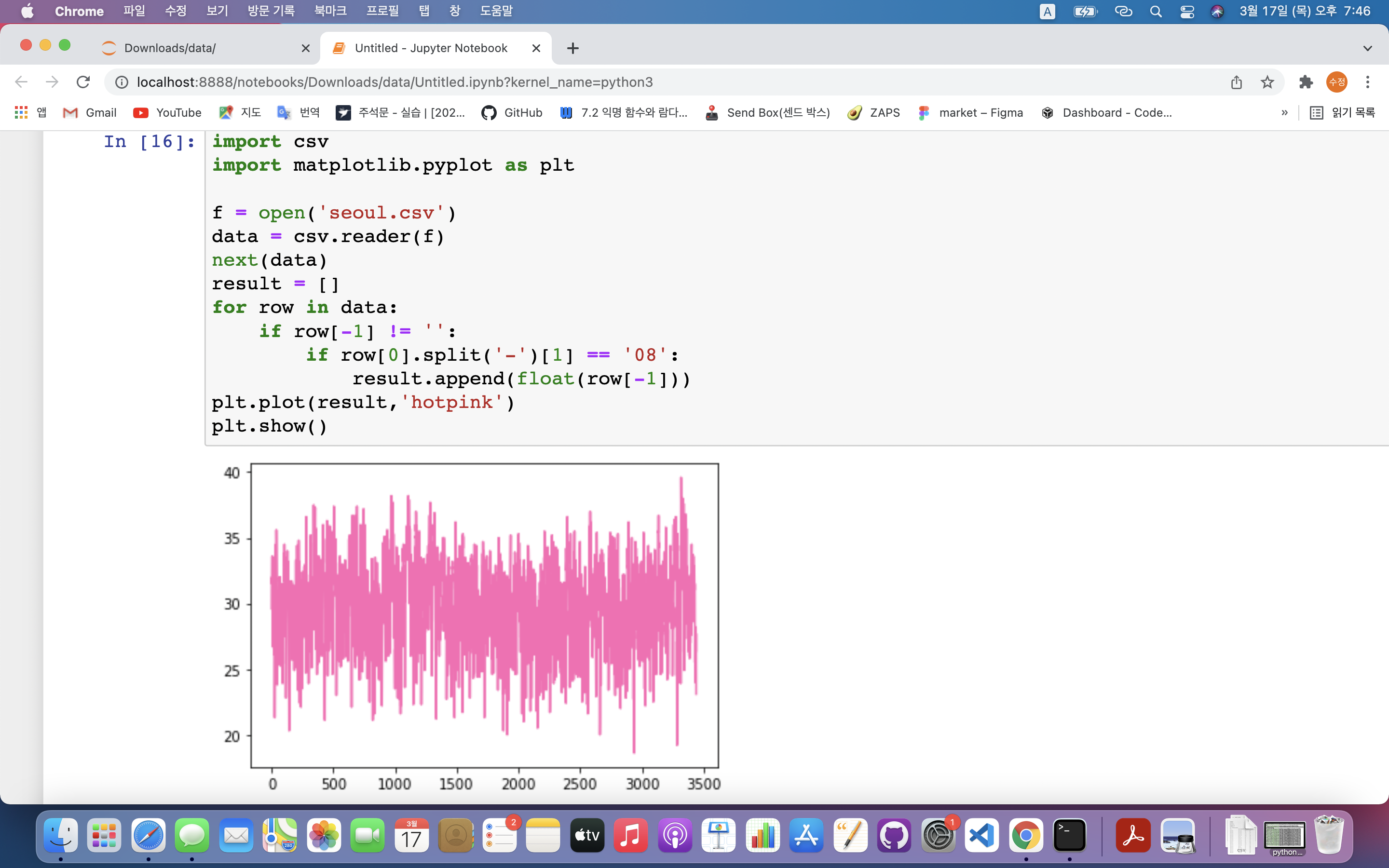This screenshot has width=1389, height=868.
Task: Open the Chrome extensions puzzle icon
Action: tap(1306, 82)
